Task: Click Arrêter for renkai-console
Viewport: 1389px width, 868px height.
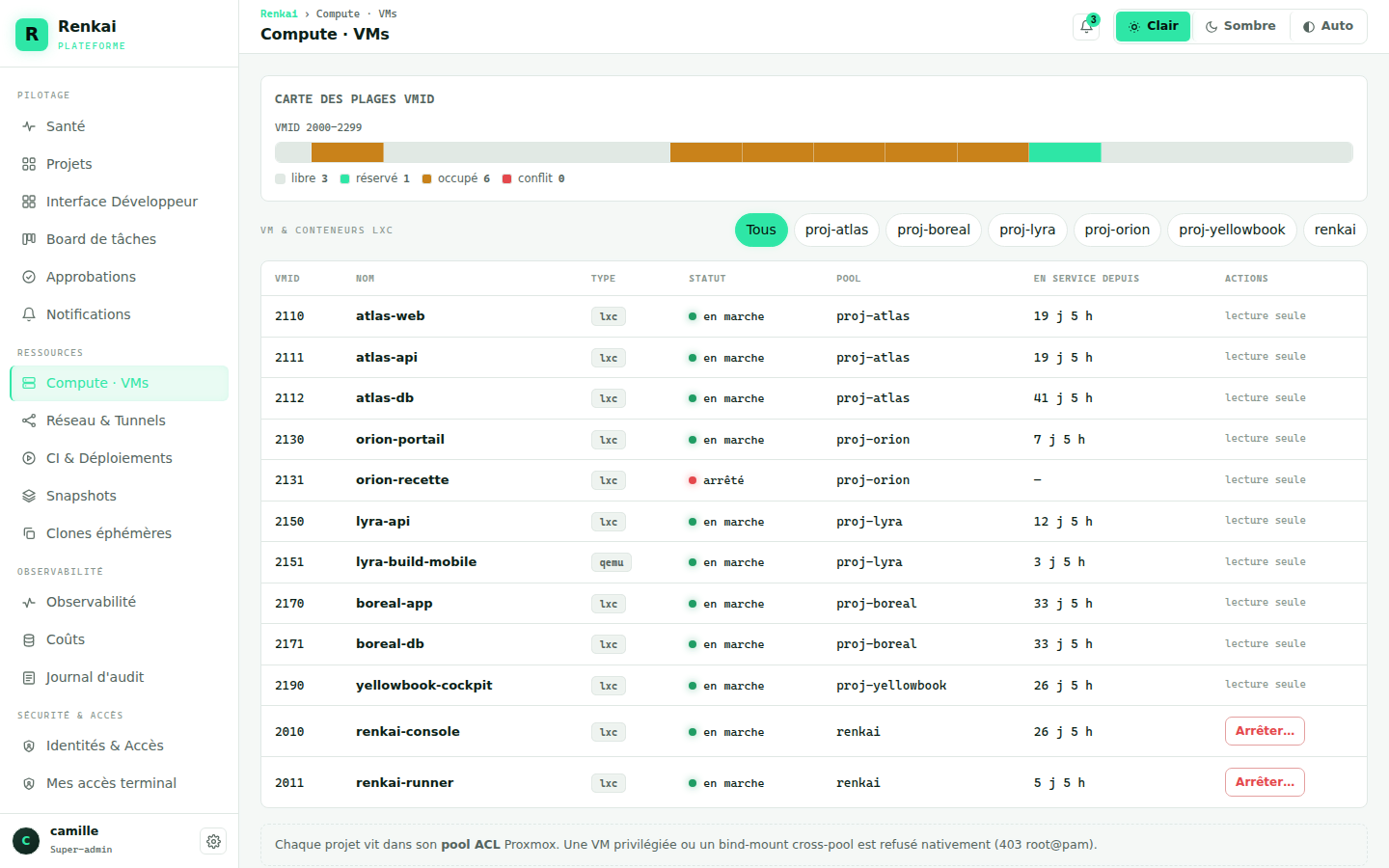Action: coord(1265,731)
